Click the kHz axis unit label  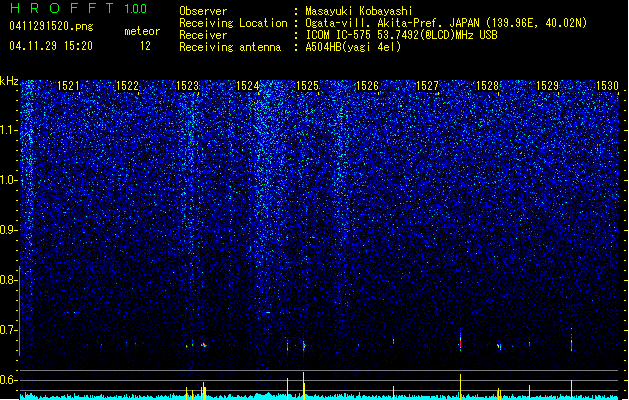pyautogui.click(x=9, y=81)
